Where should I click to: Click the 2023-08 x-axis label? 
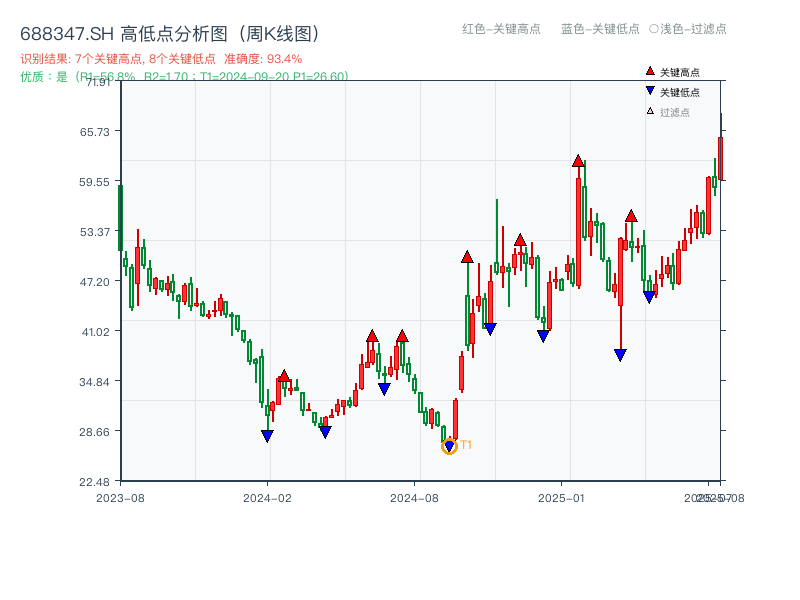point(120,498)
